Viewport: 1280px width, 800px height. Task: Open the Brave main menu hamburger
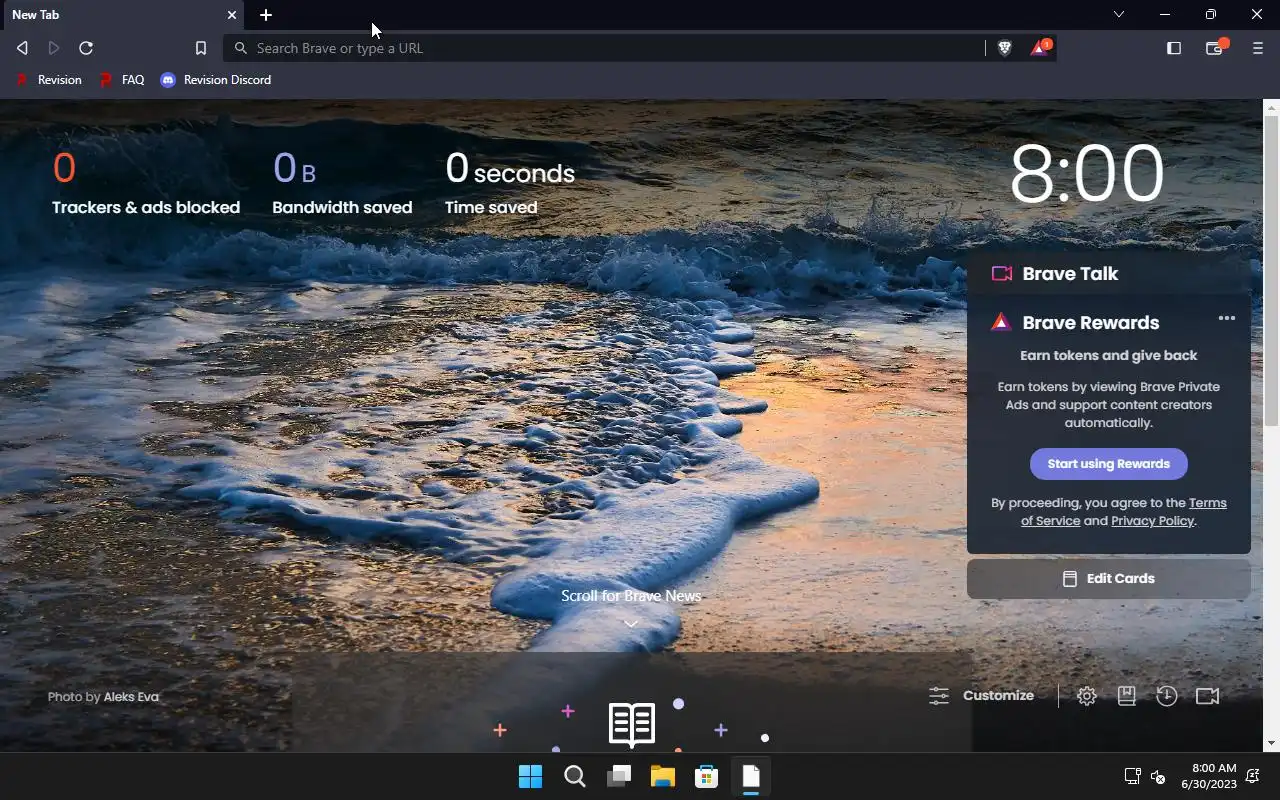(x=1258, y=48)
